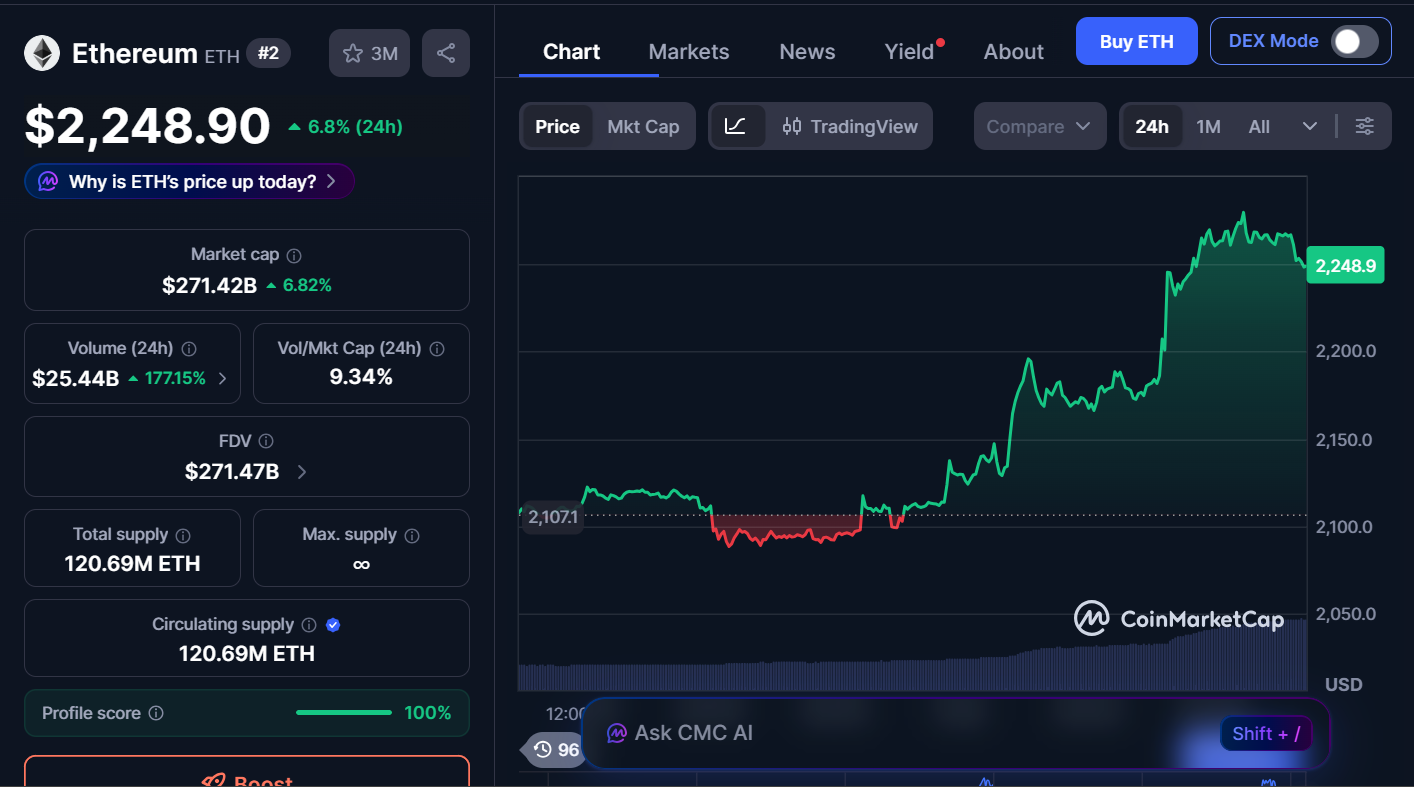This screenshot has height=787, width=1414.
Task: Add Ethereum to watchlist via the star icon
Action: tap(355, 52)
